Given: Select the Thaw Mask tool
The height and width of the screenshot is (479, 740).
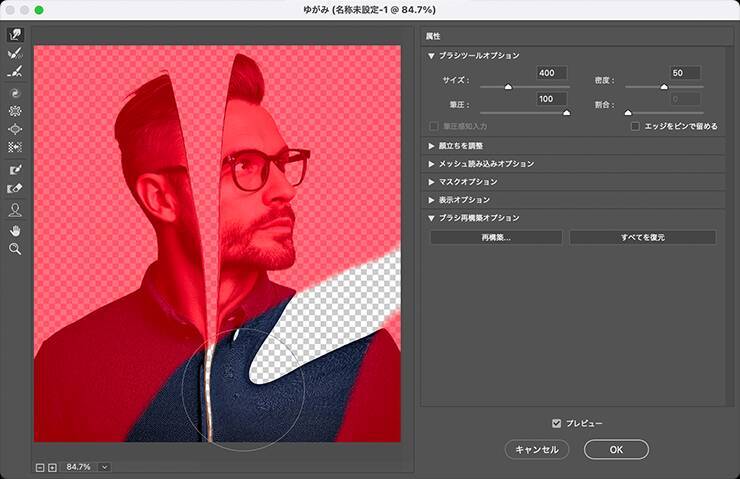Looking at the screenshot, I should (x=15, y=188).
